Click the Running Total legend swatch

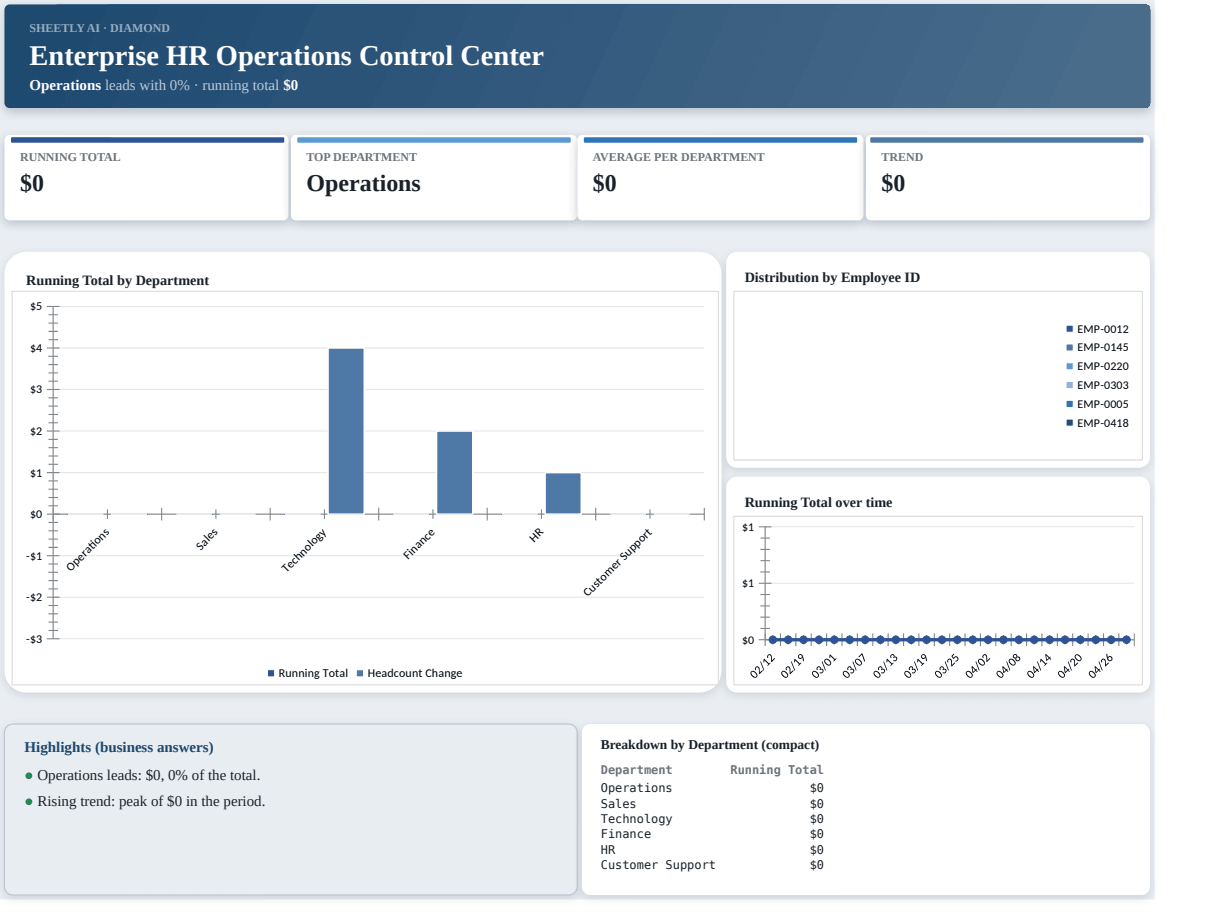(271, 673)
